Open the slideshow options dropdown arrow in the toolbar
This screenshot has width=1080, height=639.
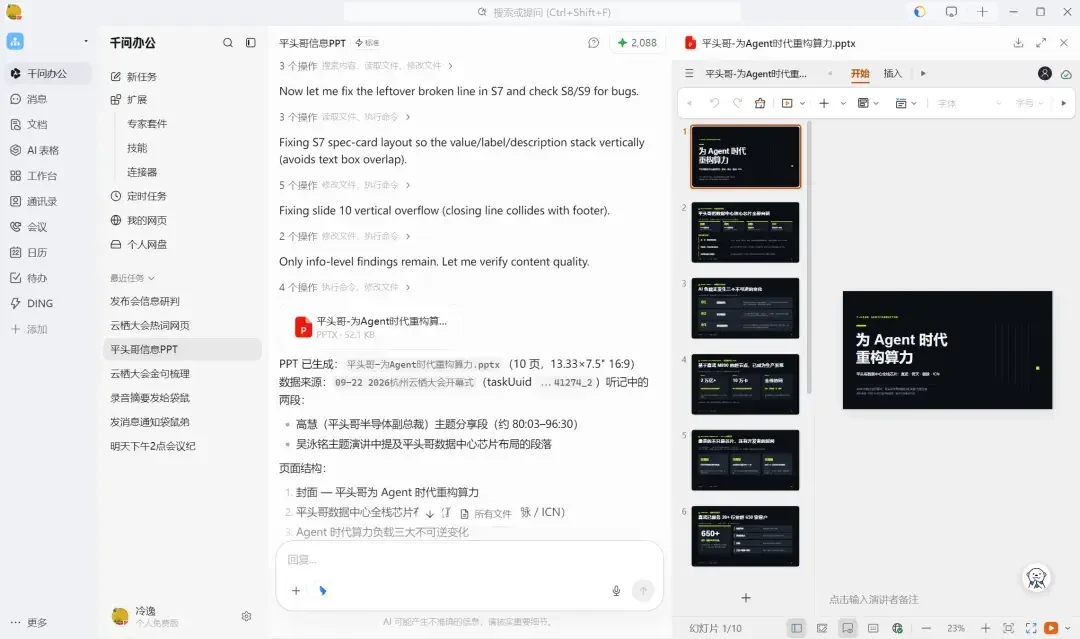(x=802, y=103)
